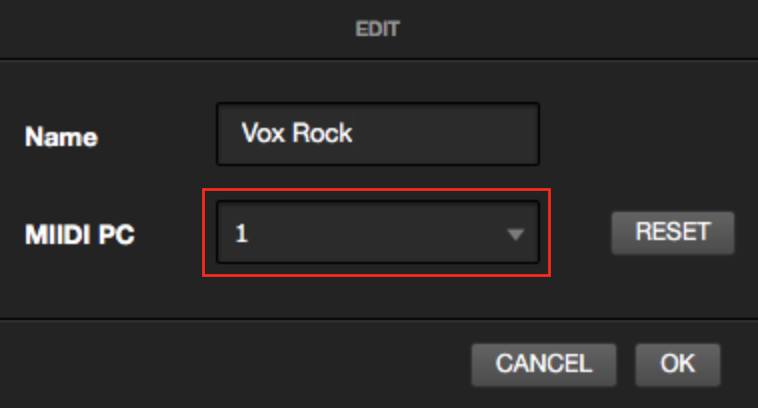Focus the empty space after Vox Rock
This screenshot has width=758, height=408.
pos(445,134)
